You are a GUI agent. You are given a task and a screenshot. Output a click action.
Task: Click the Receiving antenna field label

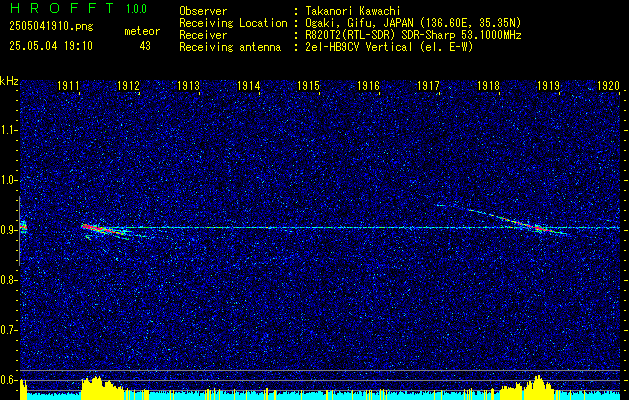pos(230,47)
